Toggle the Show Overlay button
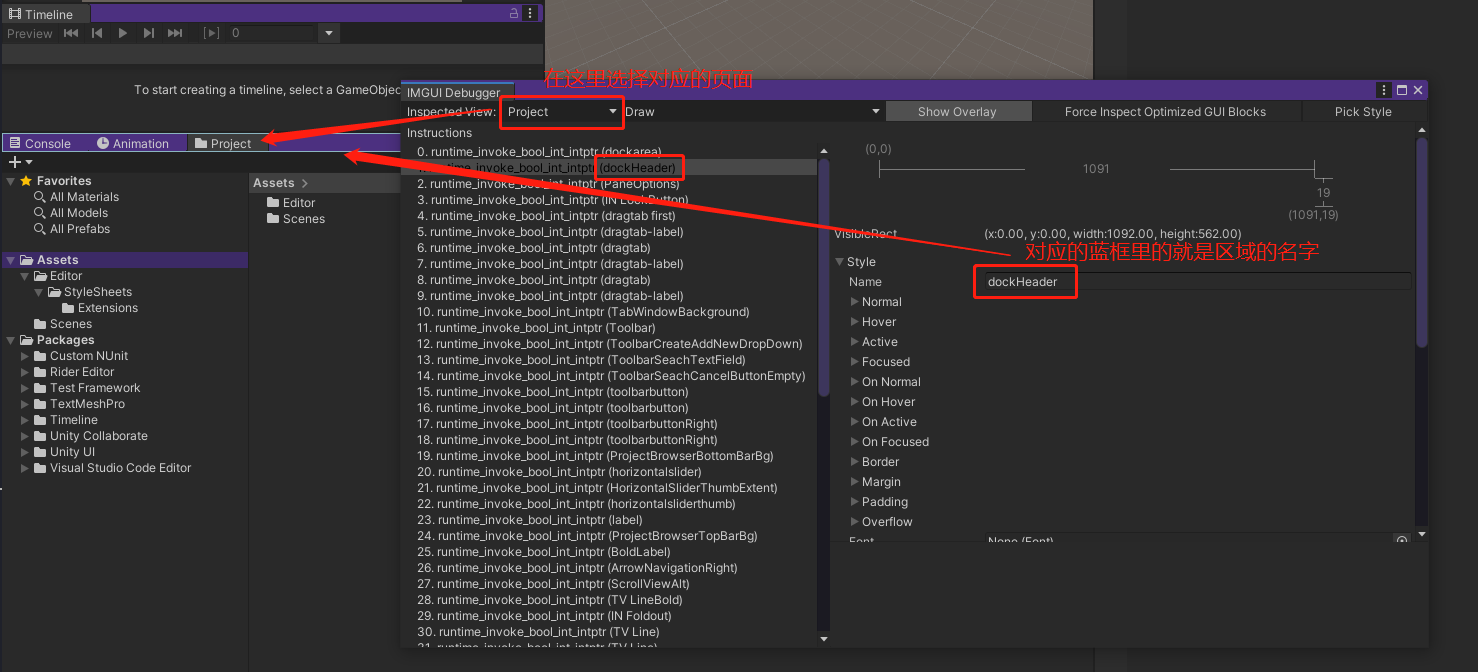 coord(957,112)
